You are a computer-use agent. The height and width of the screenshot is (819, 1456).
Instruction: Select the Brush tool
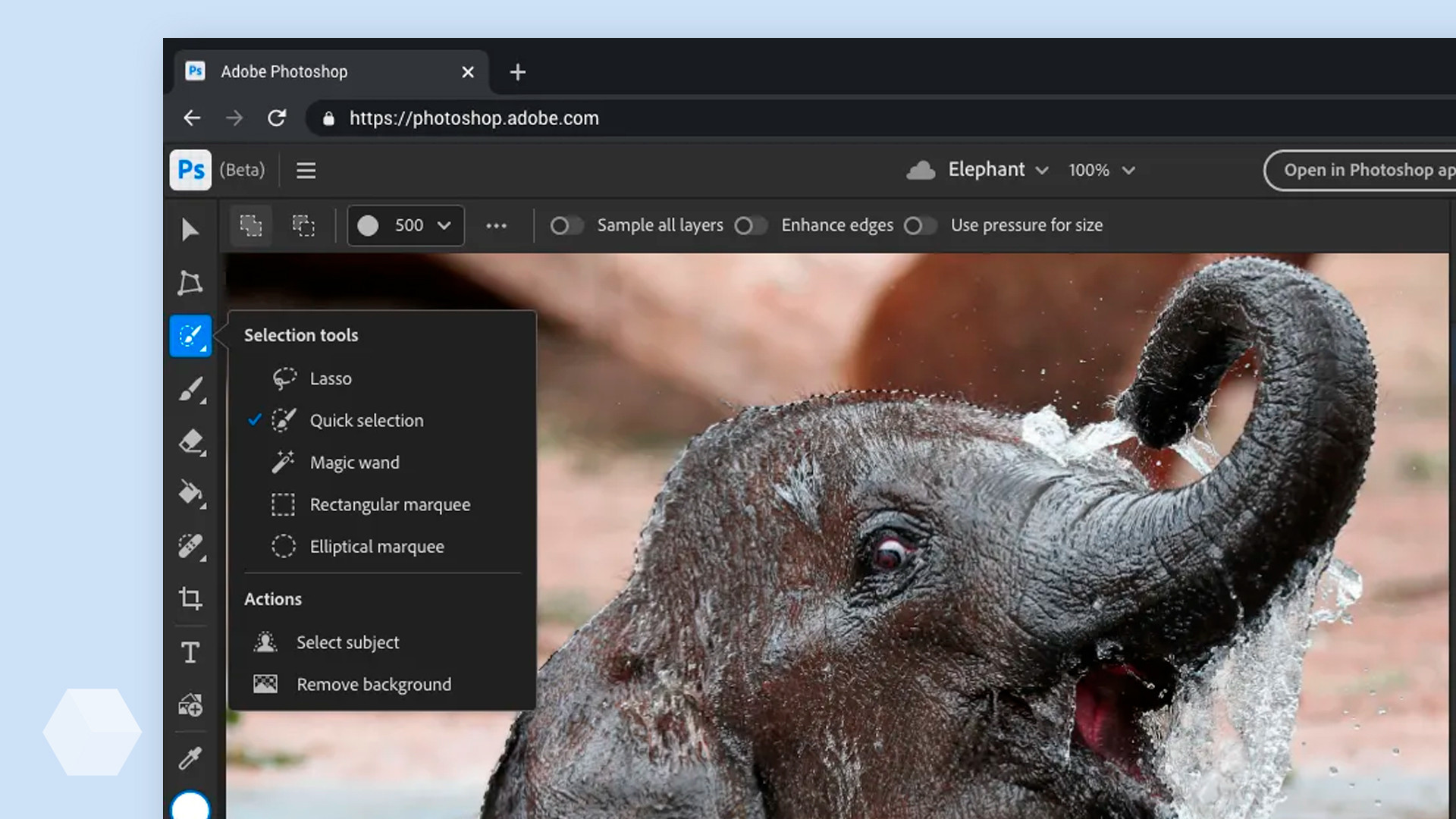click(x=191, y=389)
